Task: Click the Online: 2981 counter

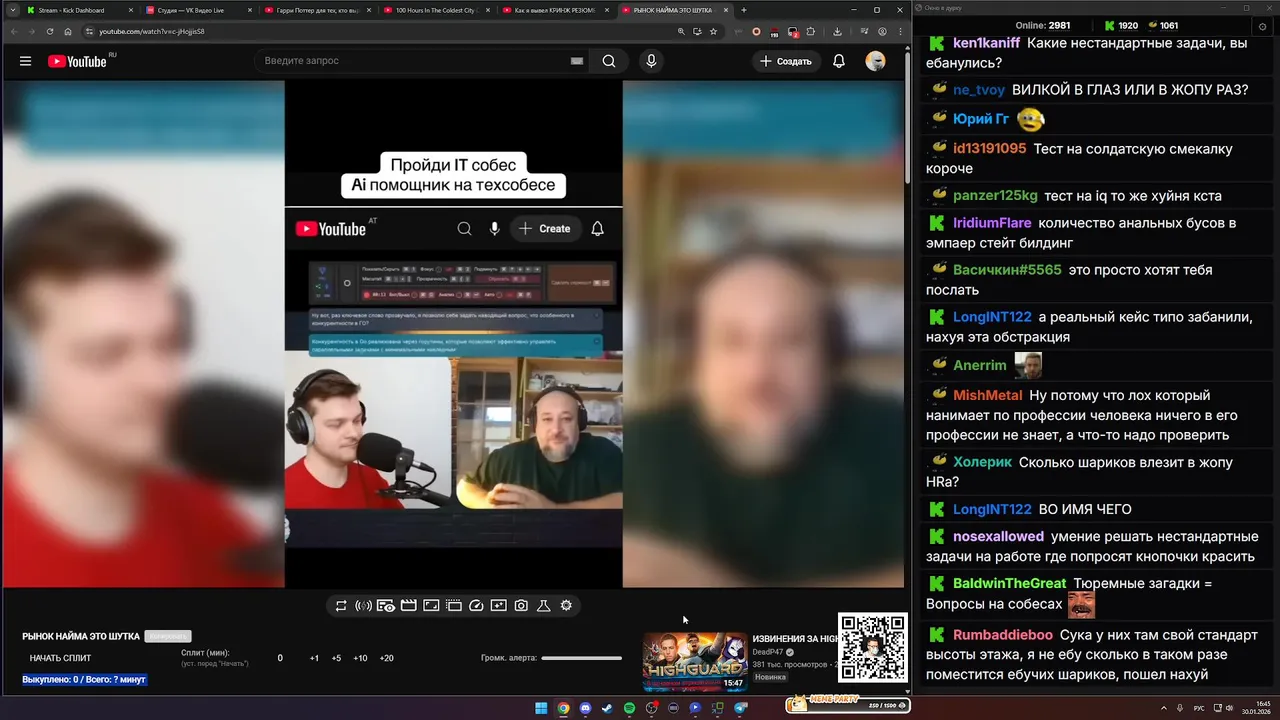Action: click(x=1043, y=25)
